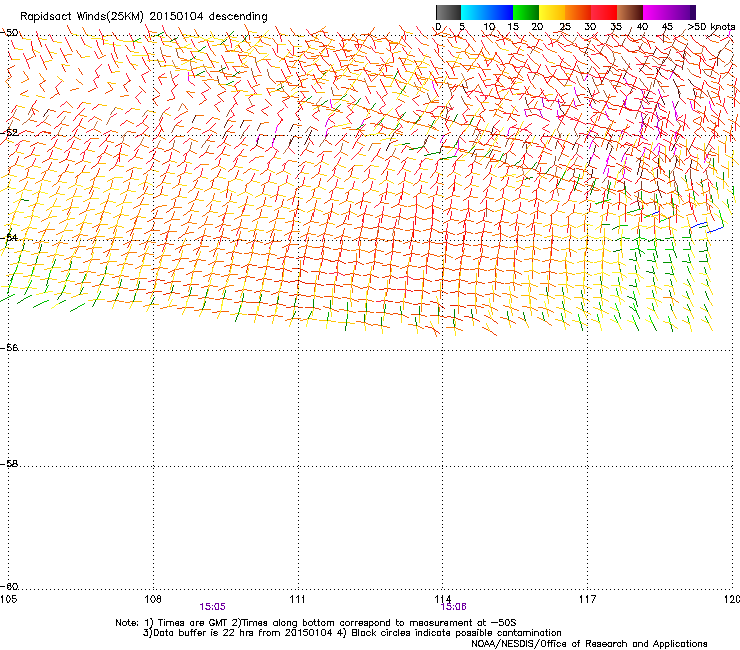This screenshot has width=740, height=650.
Task: Click the orange 25-30 knots legend swatch
Action: click(x=578, y=12)
